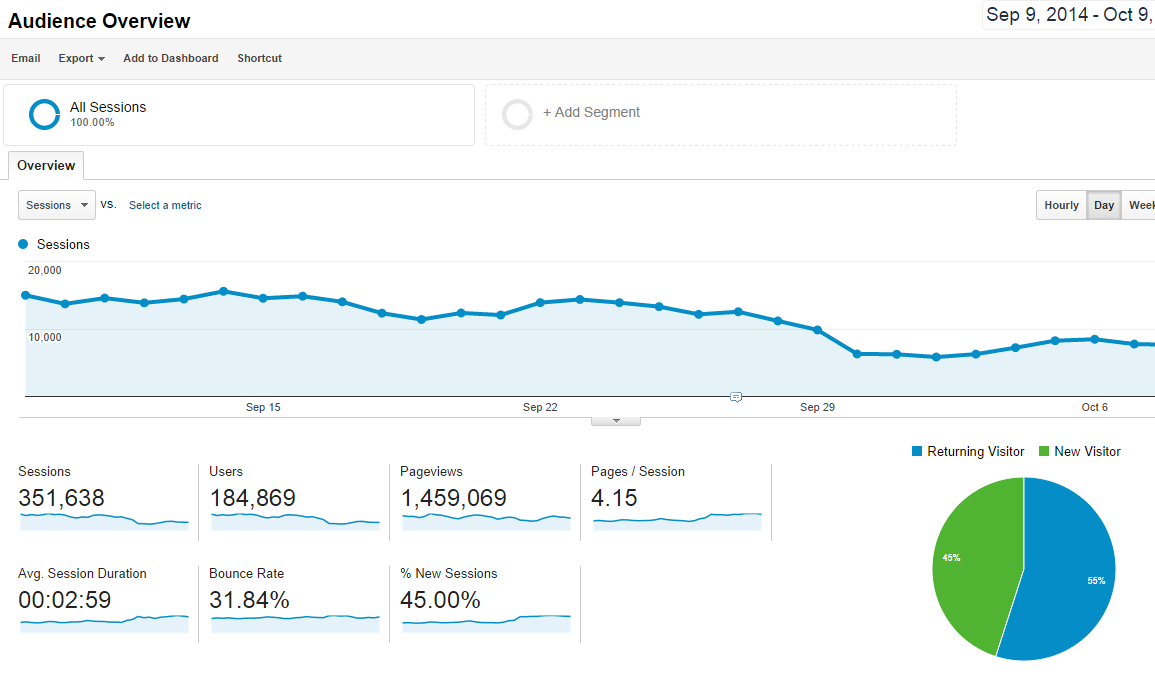Click the green 45% pie slice
This screenshot has width=1155, height=690.
click(976, 567)
